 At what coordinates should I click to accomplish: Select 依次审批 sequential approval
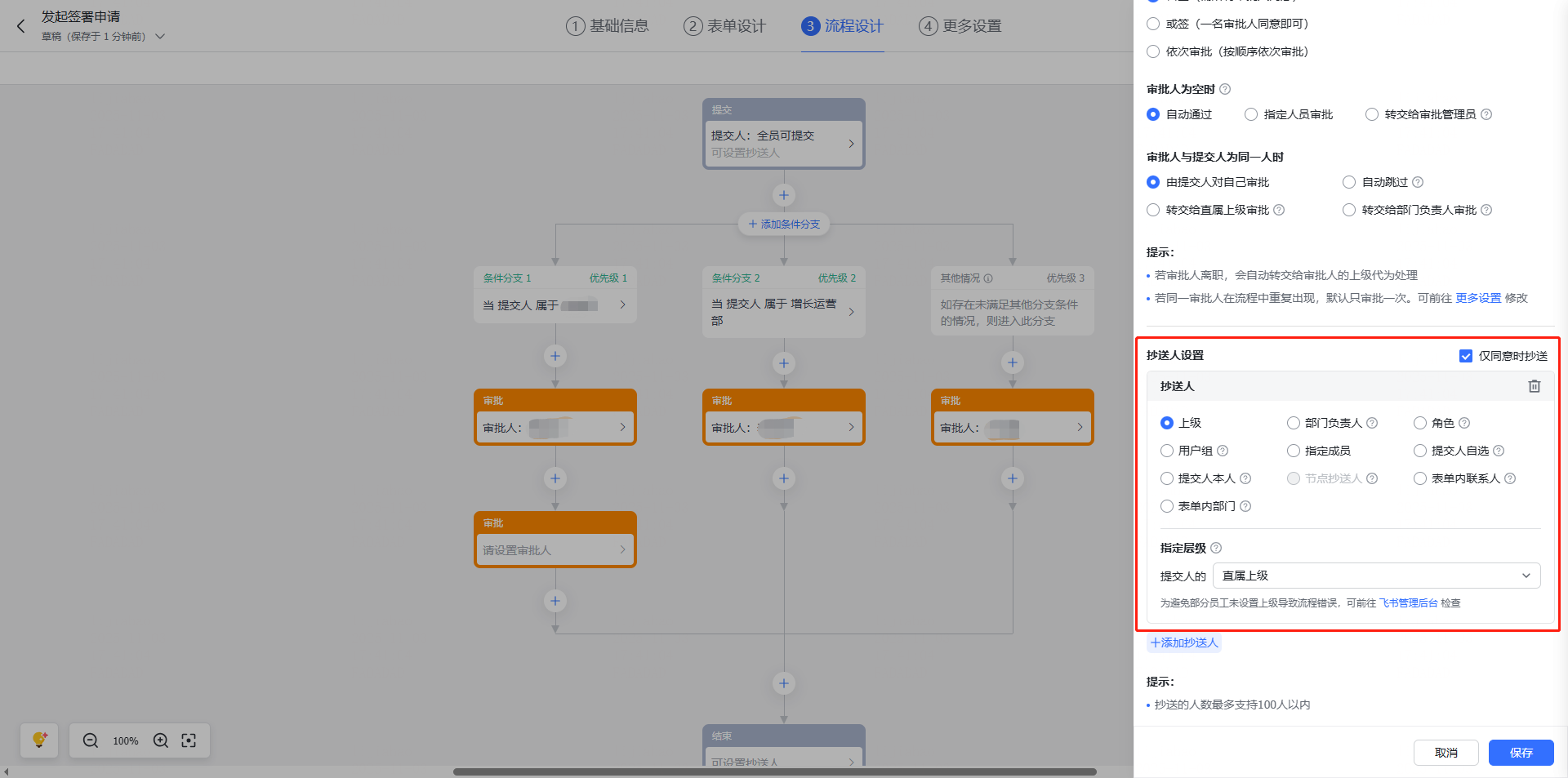1153,51
